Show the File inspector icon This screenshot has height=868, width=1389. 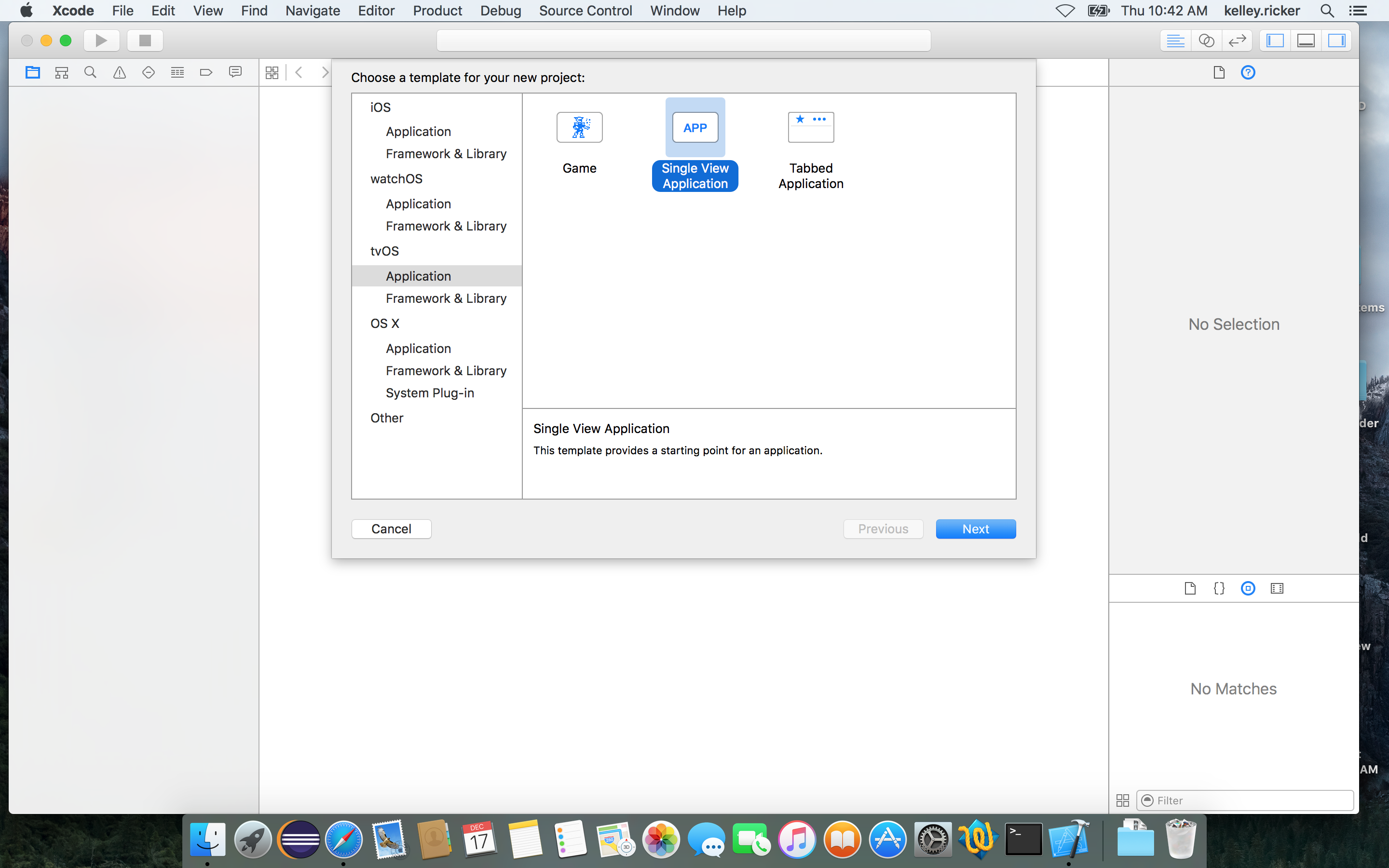coord(1219,72)
